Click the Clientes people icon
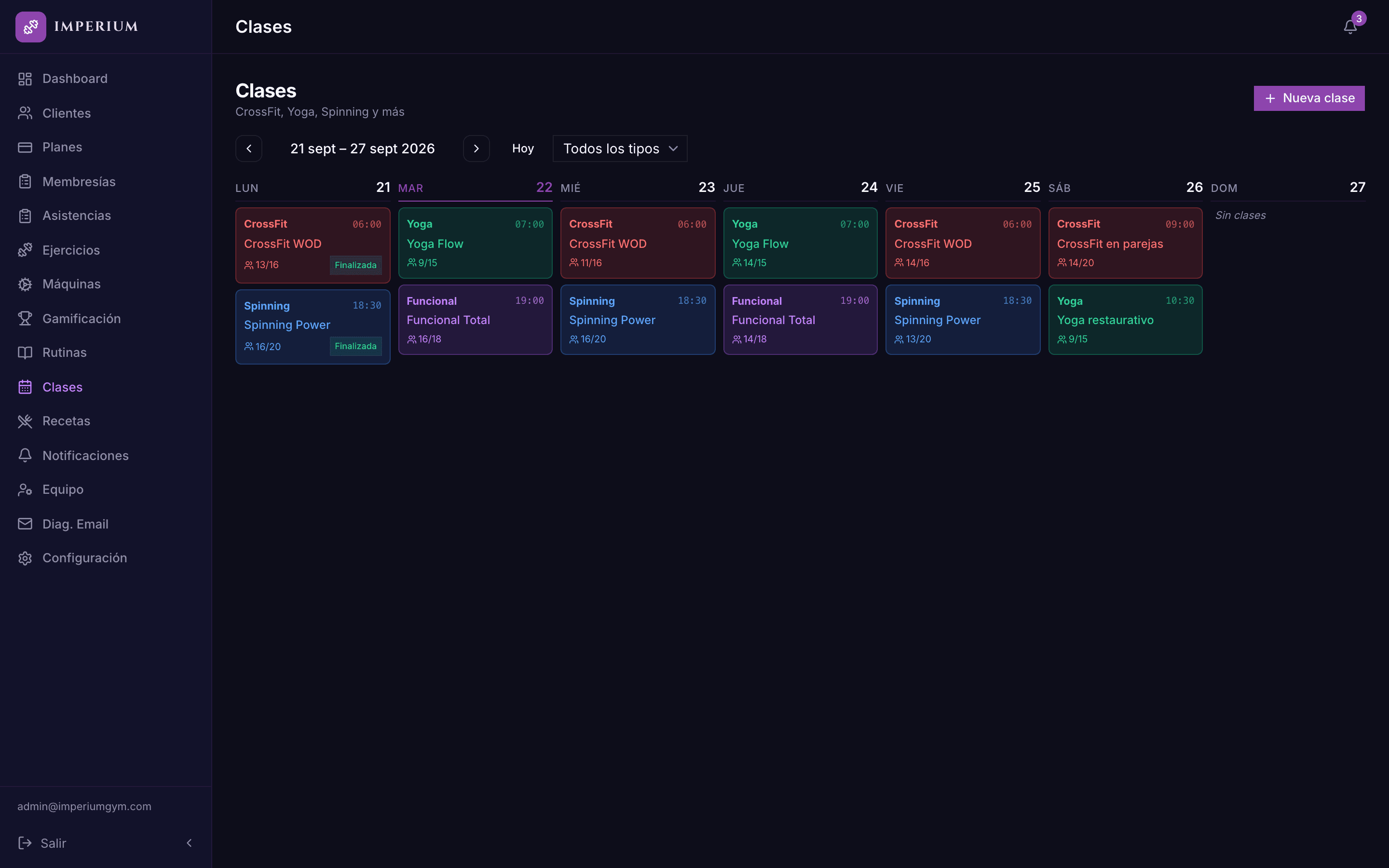1389x868 pixels. (25, 113)
